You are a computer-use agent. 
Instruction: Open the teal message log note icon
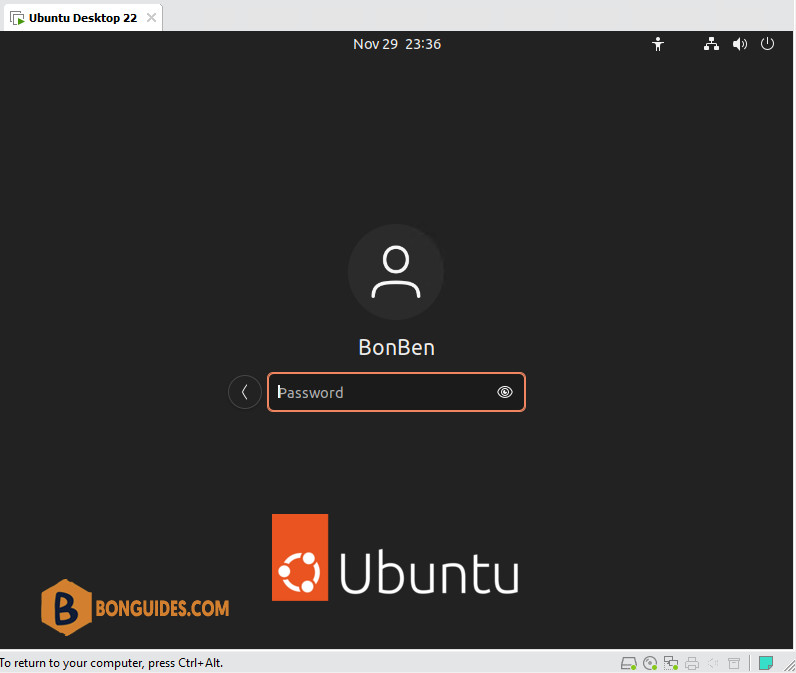(766, 663)
